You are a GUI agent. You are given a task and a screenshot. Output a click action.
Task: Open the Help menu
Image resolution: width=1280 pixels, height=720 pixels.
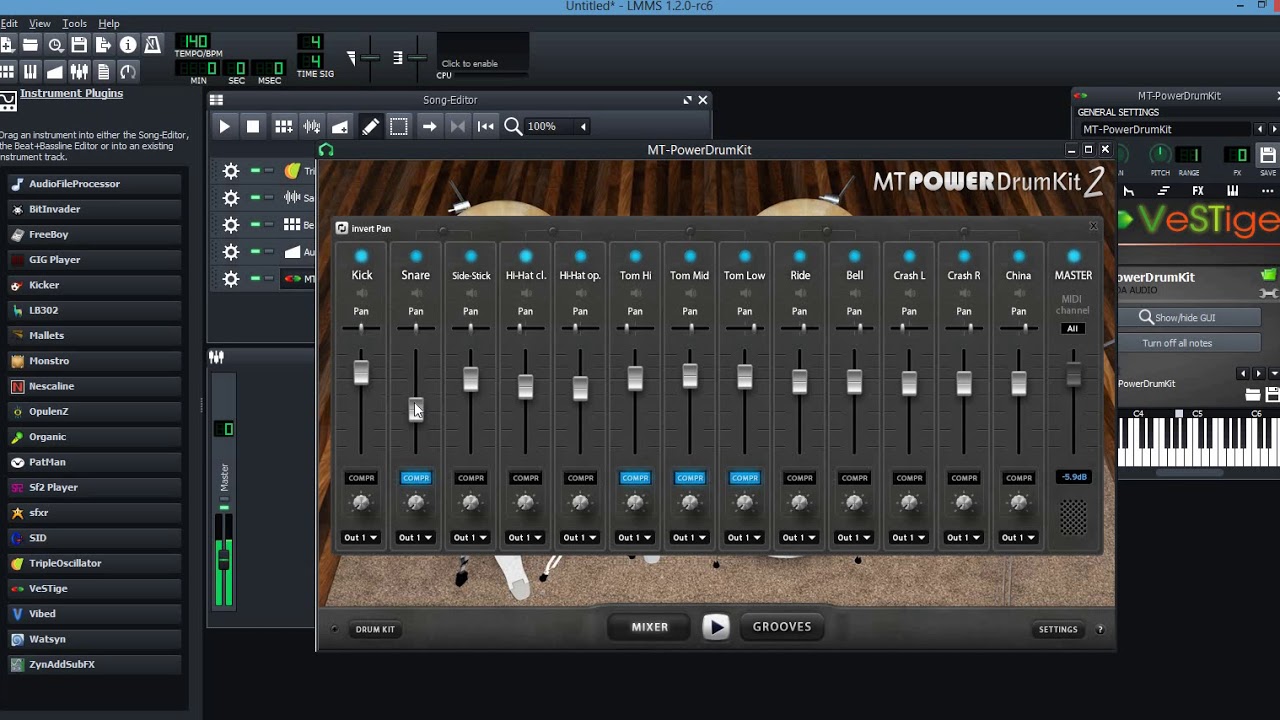pos(109,23)
